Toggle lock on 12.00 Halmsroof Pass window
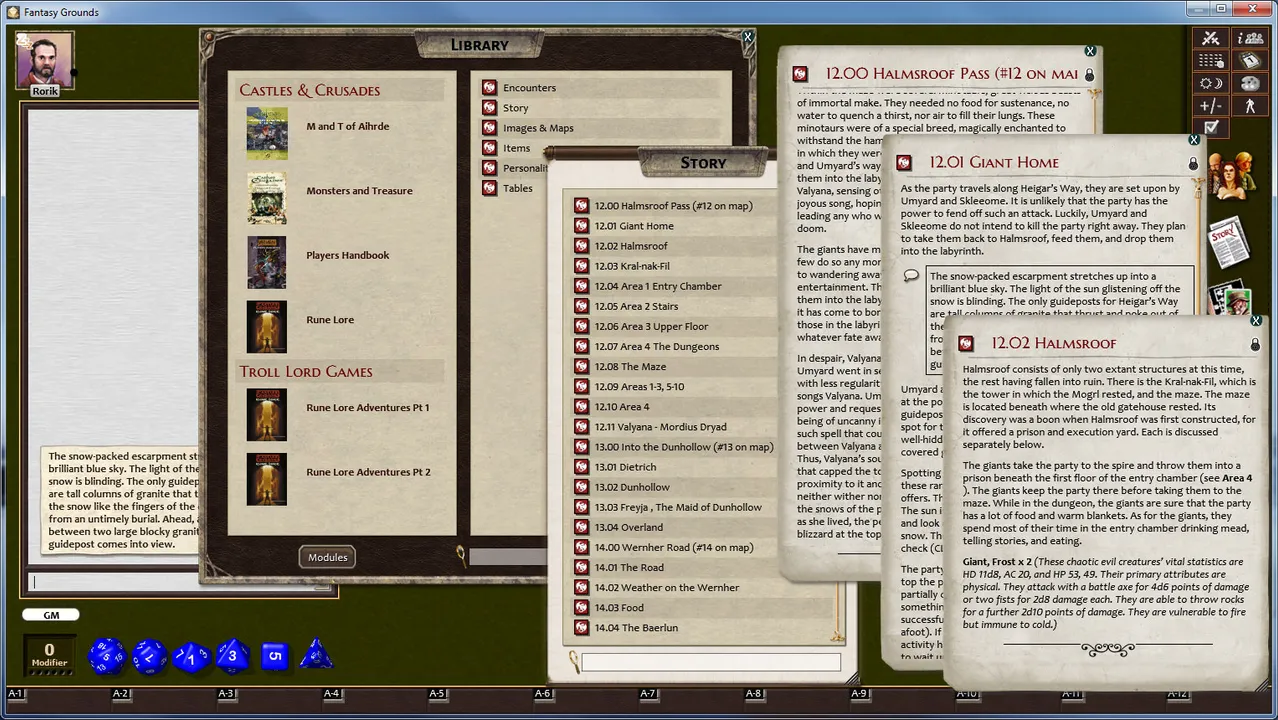 1089,75
